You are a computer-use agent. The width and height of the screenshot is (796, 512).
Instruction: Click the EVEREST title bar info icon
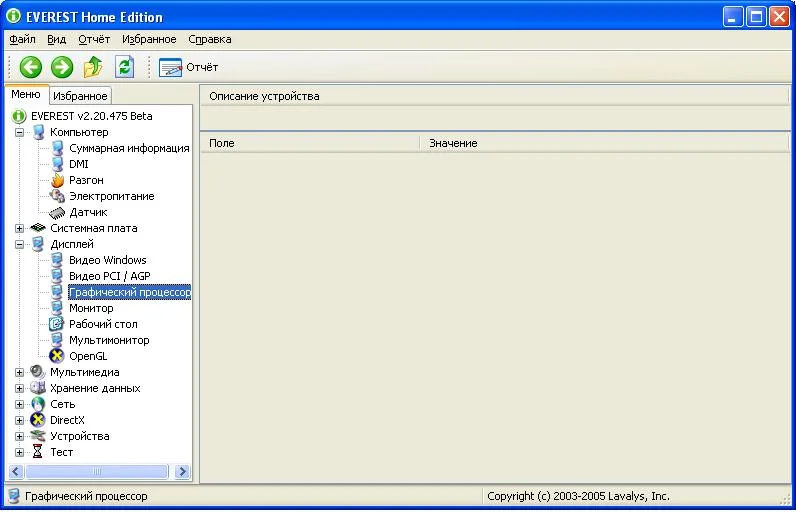tap(14, 16)
